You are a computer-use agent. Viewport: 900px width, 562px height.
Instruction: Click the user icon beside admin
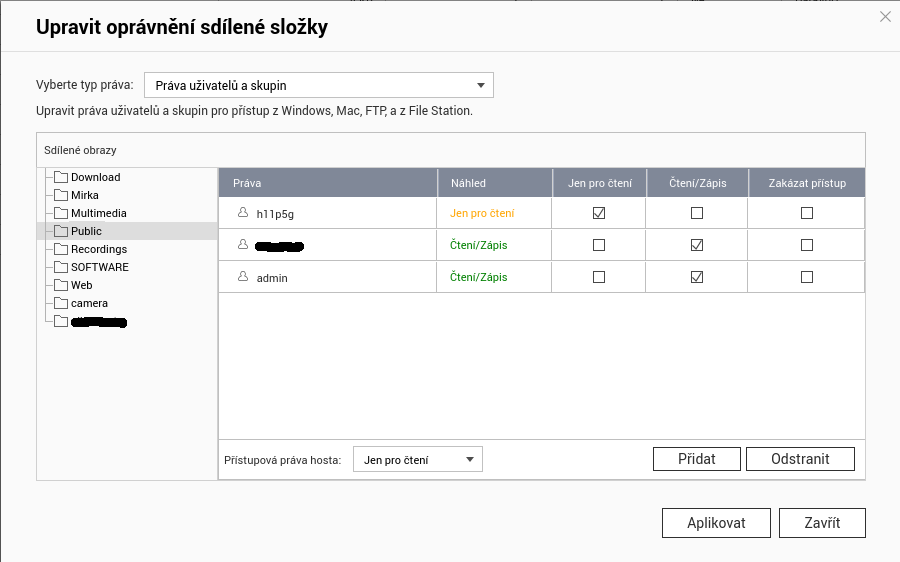pyautogui.click(x=242, y=277)
